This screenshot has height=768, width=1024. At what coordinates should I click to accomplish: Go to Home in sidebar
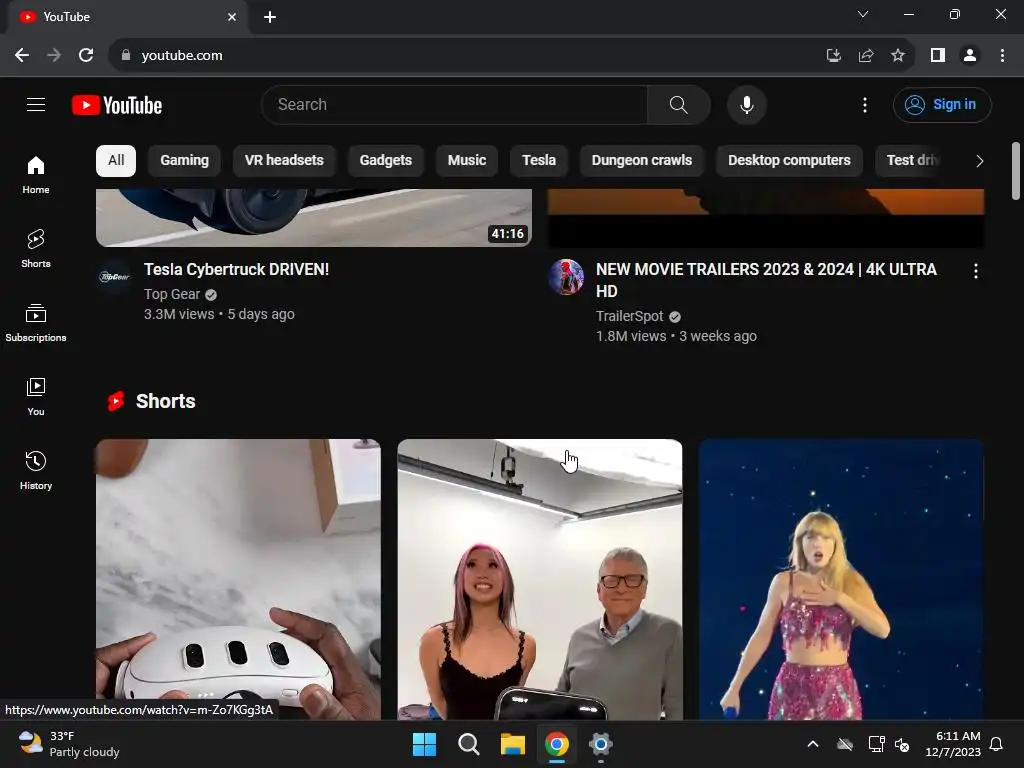(x=36, y=174)
